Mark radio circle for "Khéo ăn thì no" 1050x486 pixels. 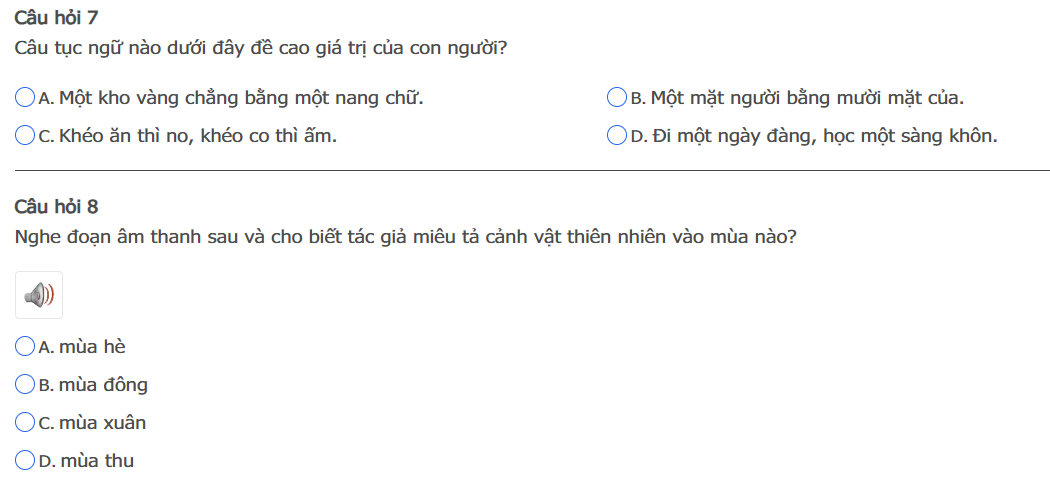click(x=26, y=136)
